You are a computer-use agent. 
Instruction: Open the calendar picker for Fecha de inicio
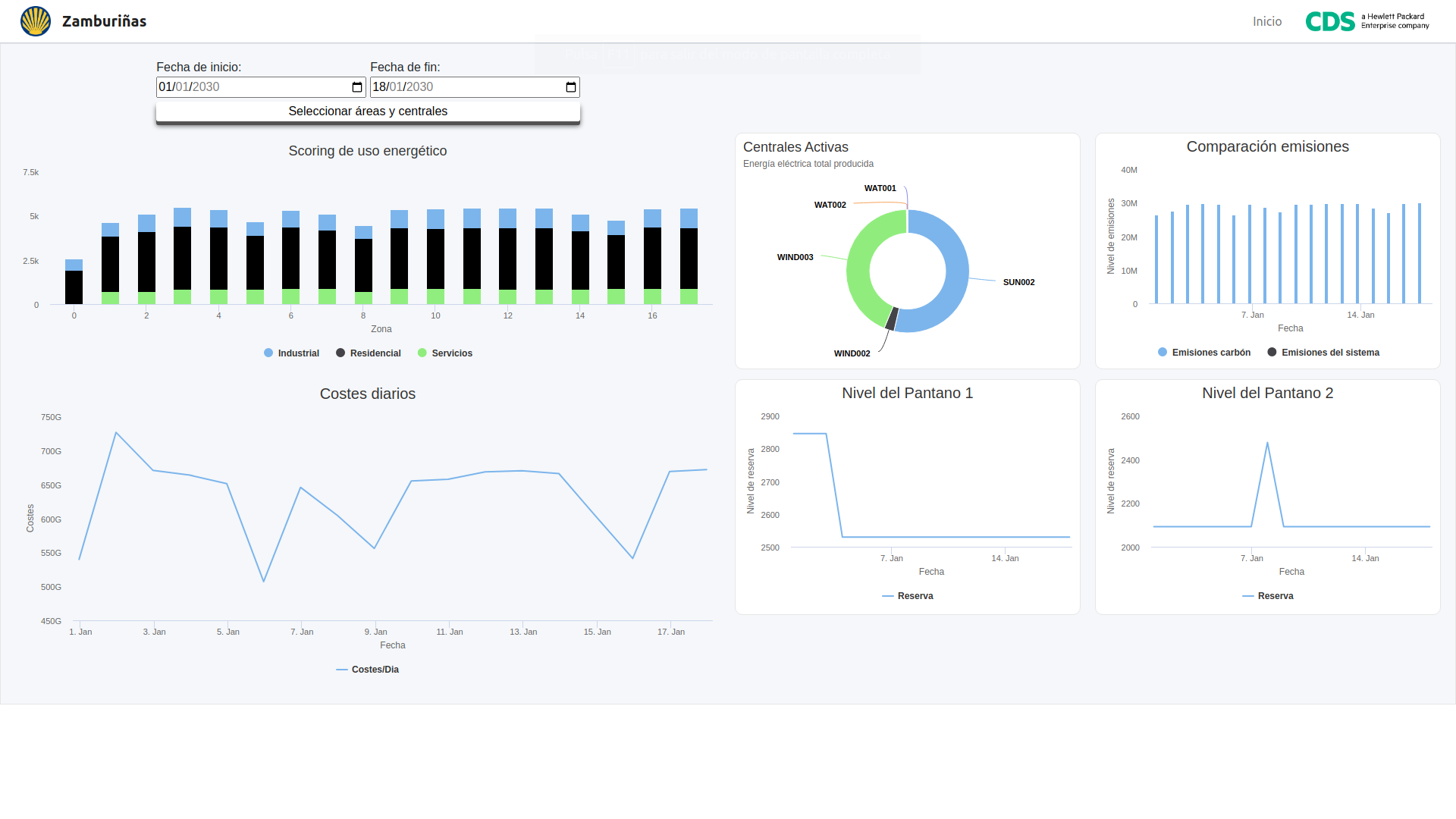[356, 86]
